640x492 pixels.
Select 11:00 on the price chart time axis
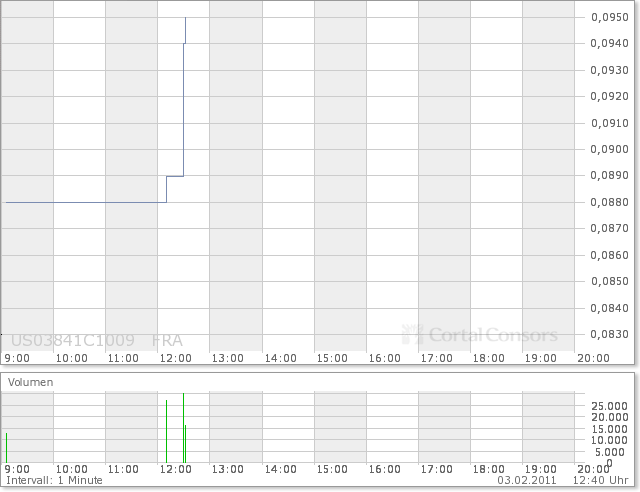(123, 358)
